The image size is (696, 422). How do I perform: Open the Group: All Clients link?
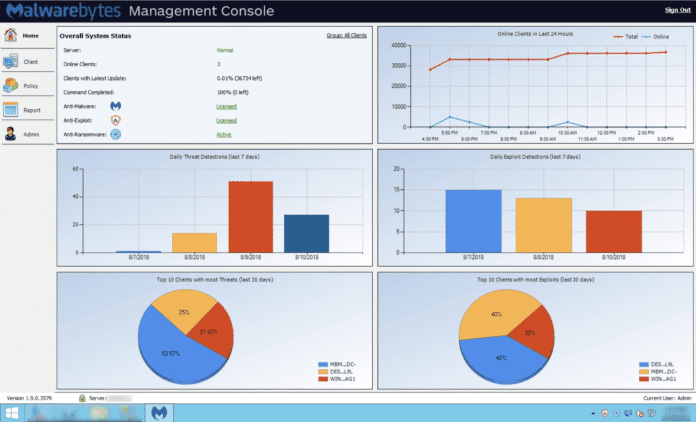click(x=347, y=35)
